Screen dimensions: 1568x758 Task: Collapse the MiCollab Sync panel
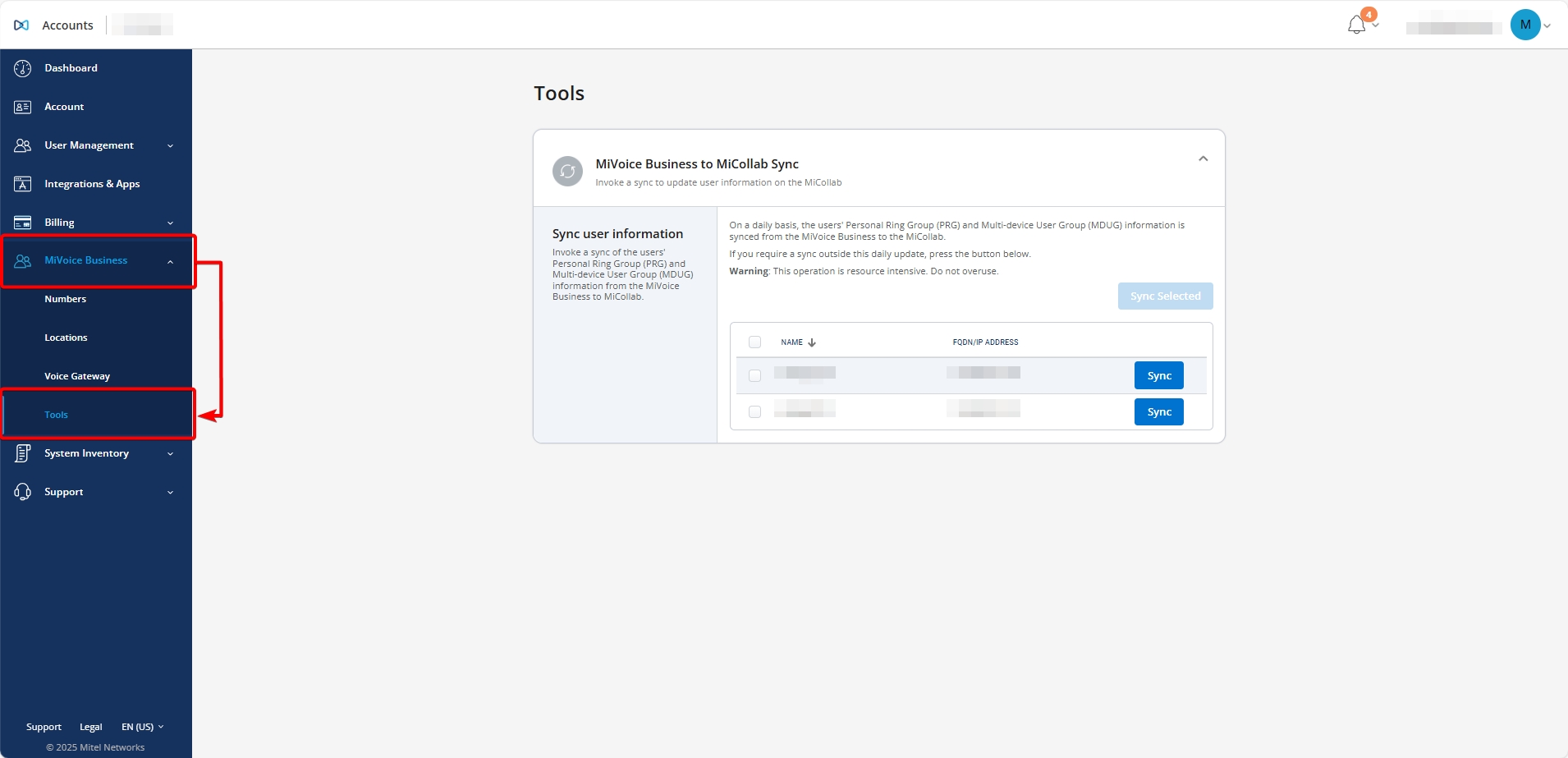click(x=1204, y=158)
